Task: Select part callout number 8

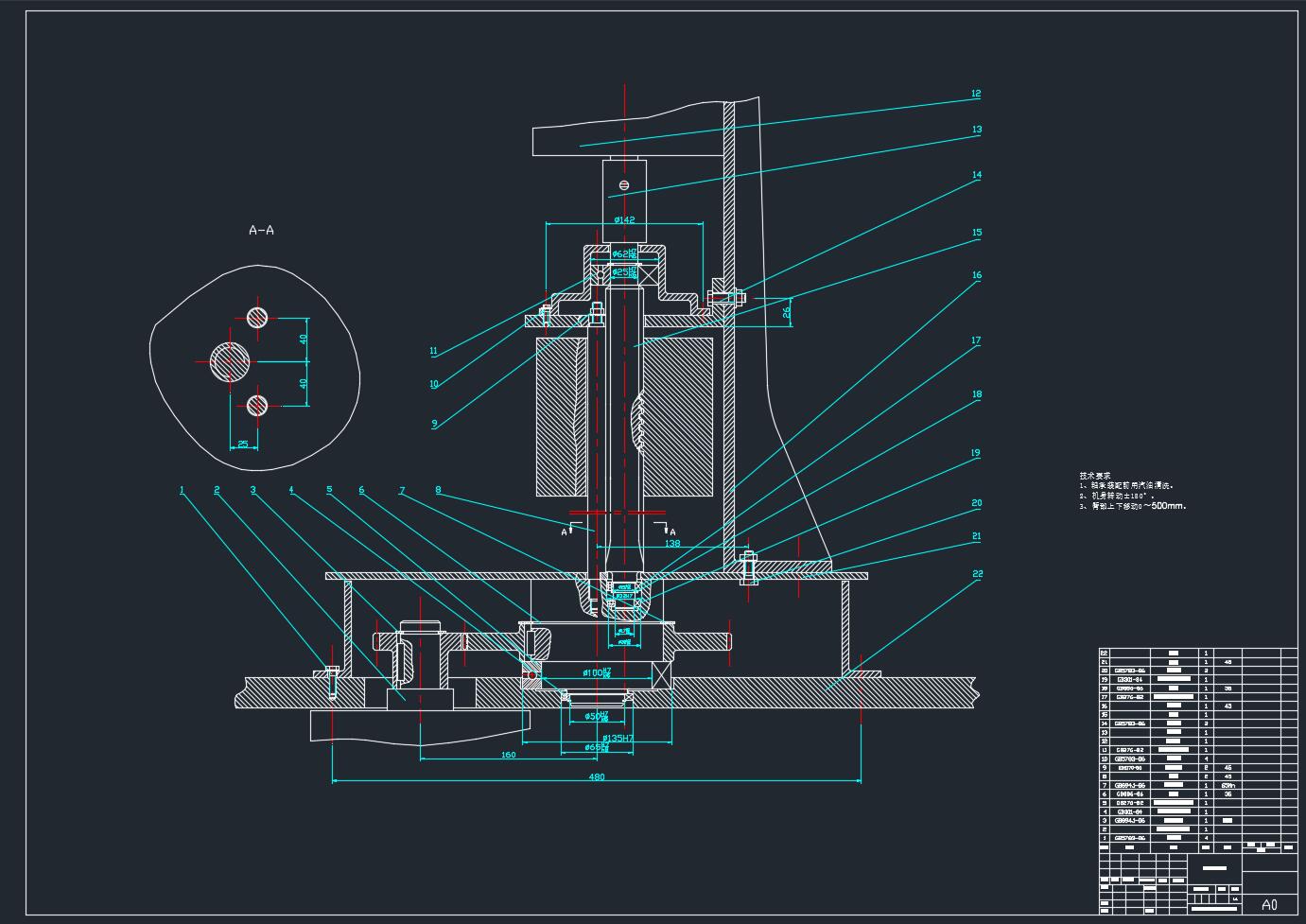Action: click(438, 490)
